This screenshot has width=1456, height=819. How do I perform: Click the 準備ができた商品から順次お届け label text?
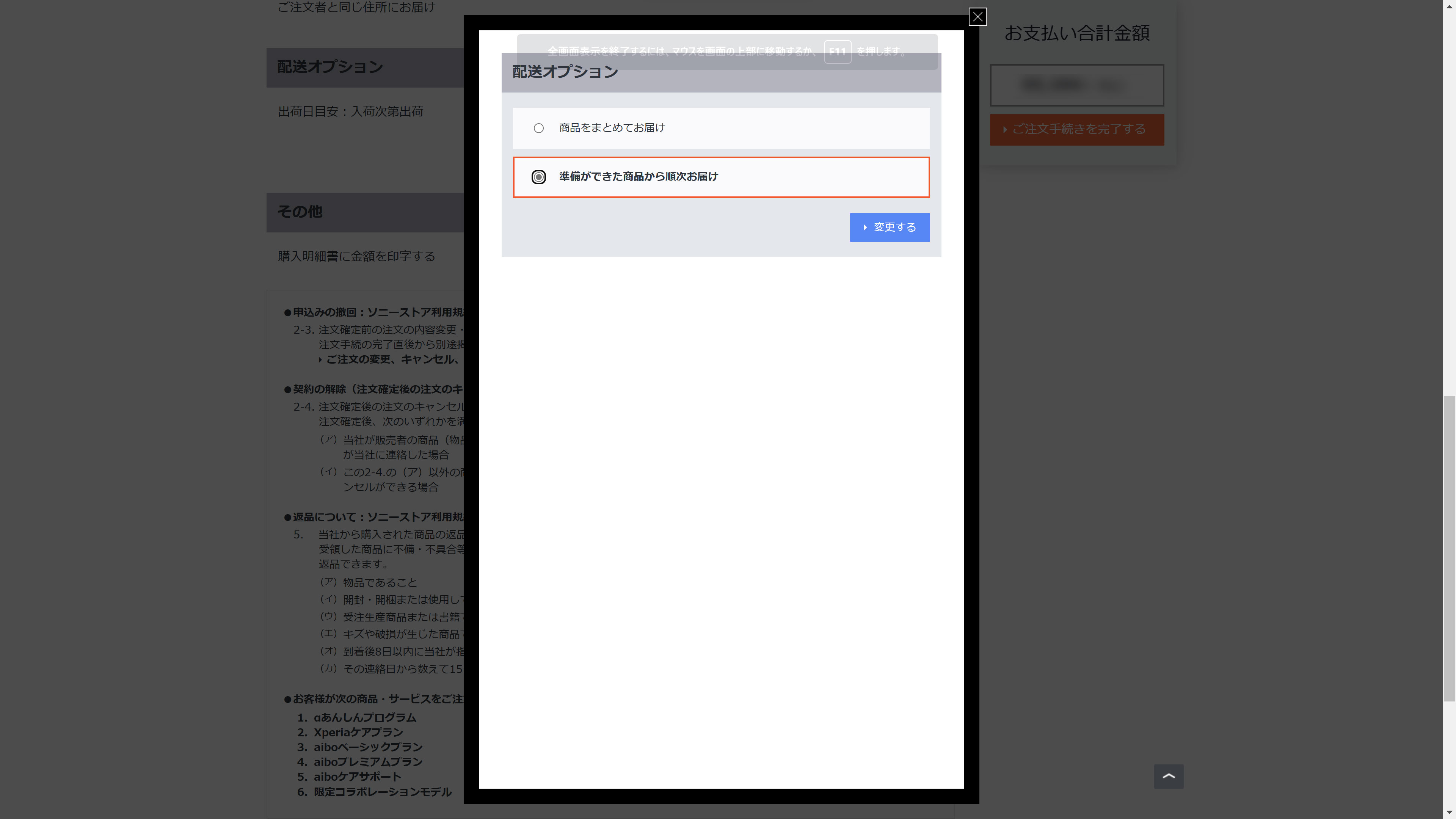(639, 177)
